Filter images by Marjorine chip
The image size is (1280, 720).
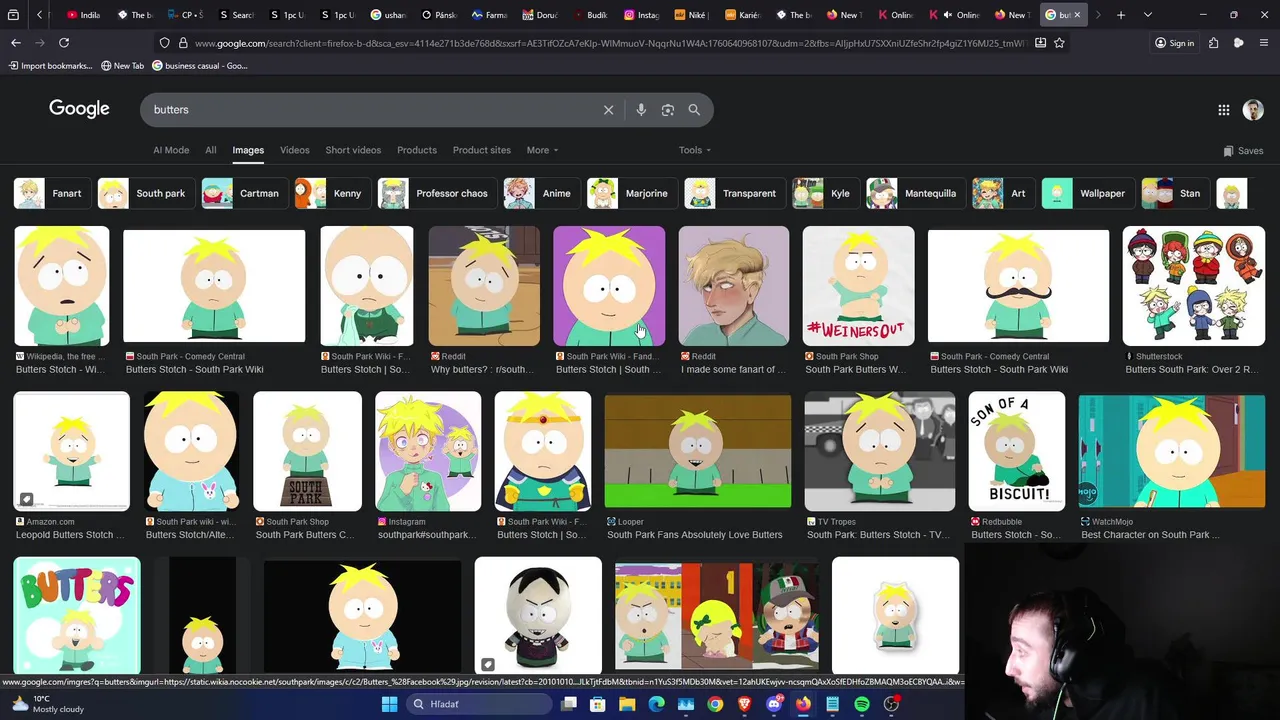click(x=632, y=193)
